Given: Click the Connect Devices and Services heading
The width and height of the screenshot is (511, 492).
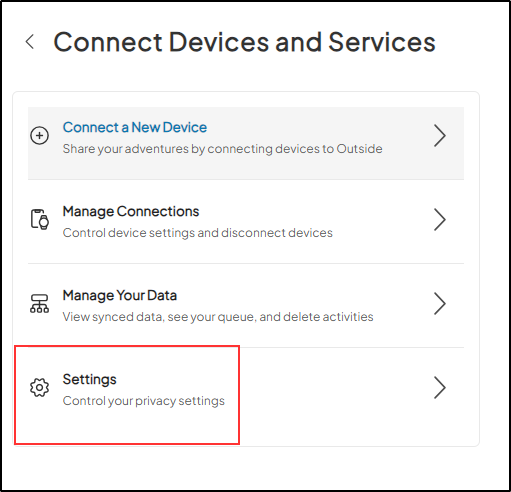Looking at the screenshot, I should point(245,42).
